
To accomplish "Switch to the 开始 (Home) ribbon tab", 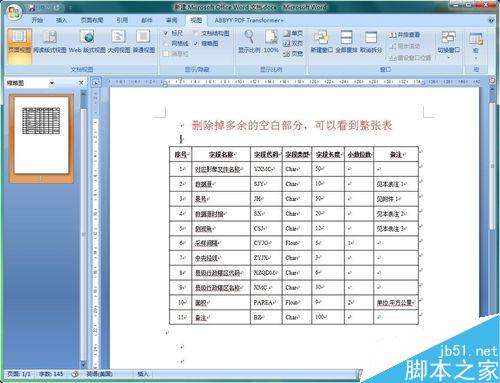I will pos(37,20).
